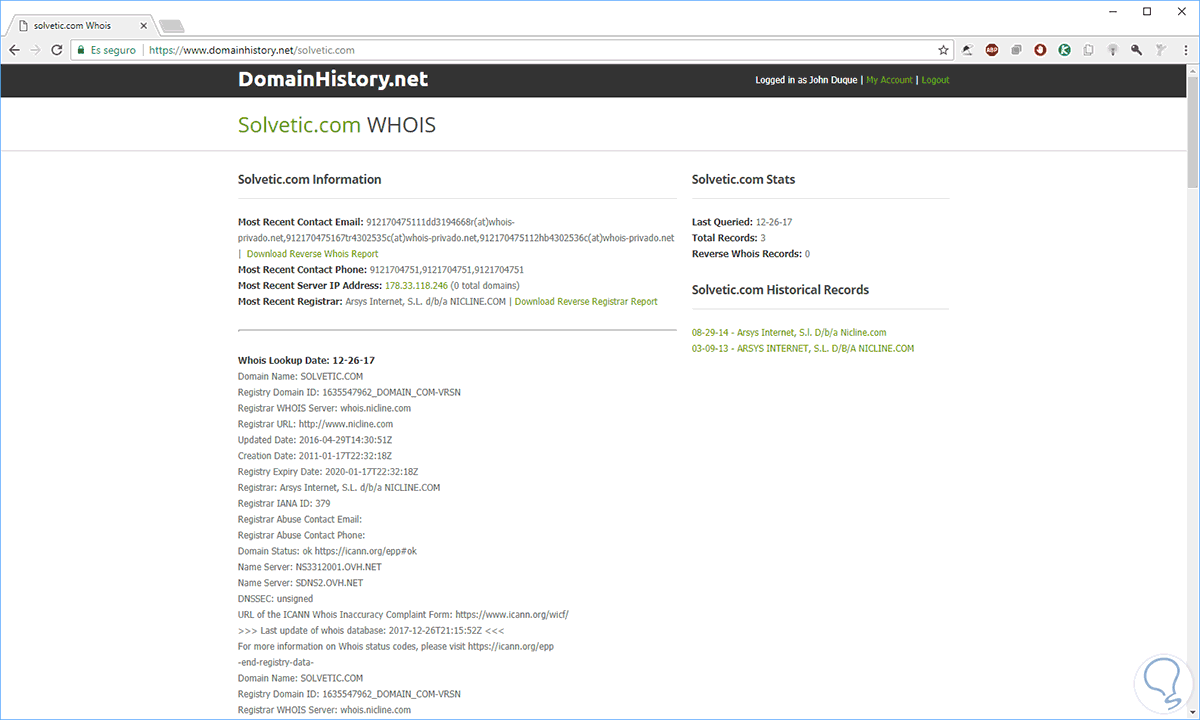Click the ICANN Whois Inaccuracy Complaint Form line
Viewport: 1200px width, 720px height.
(403, 615)
